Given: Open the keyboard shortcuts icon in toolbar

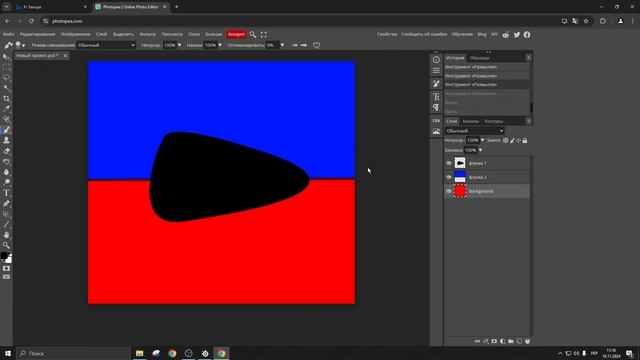Looking at the screenshot, I should click(x=6, y=277).
